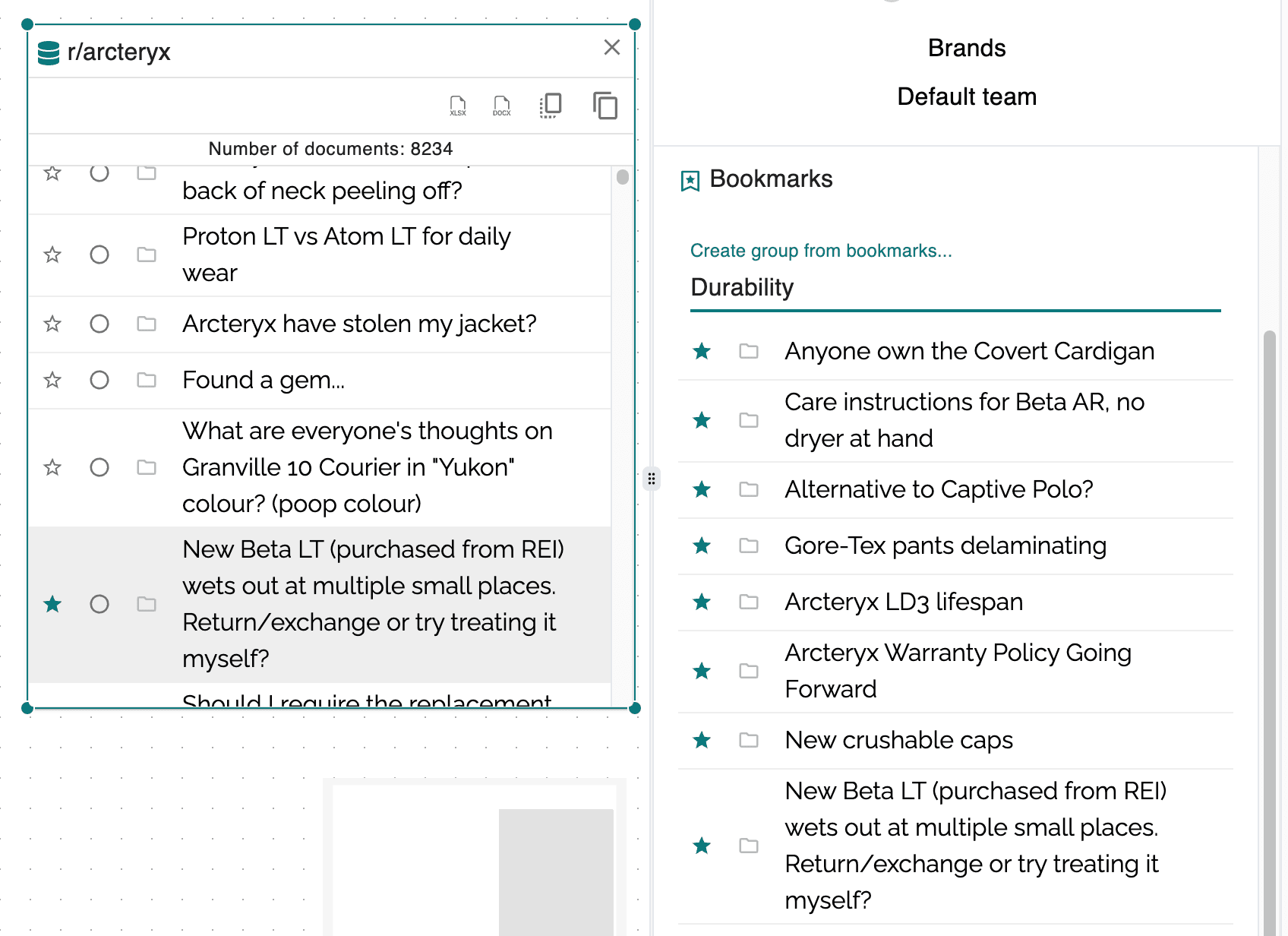Folder icon beside 'Arcteryx LD3 lifespan'
Screen dimensions: 1288x936
[x=749, y=602]
